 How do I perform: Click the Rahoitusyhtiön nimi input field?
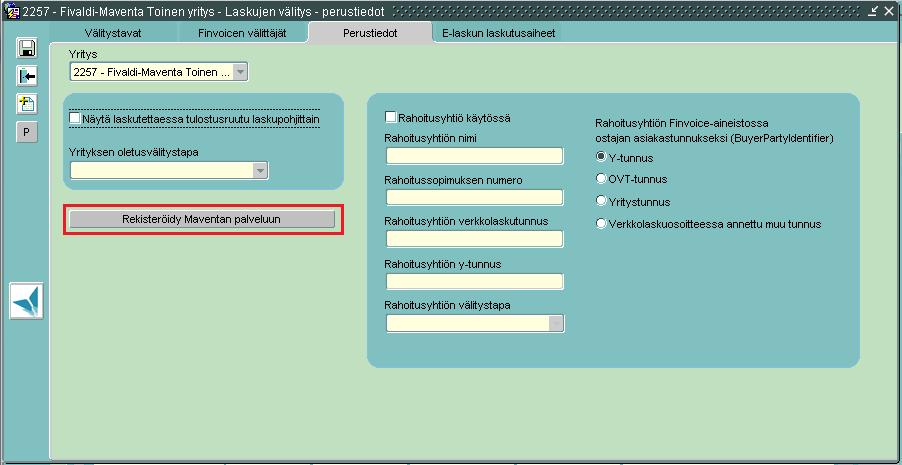pos(475,156)
